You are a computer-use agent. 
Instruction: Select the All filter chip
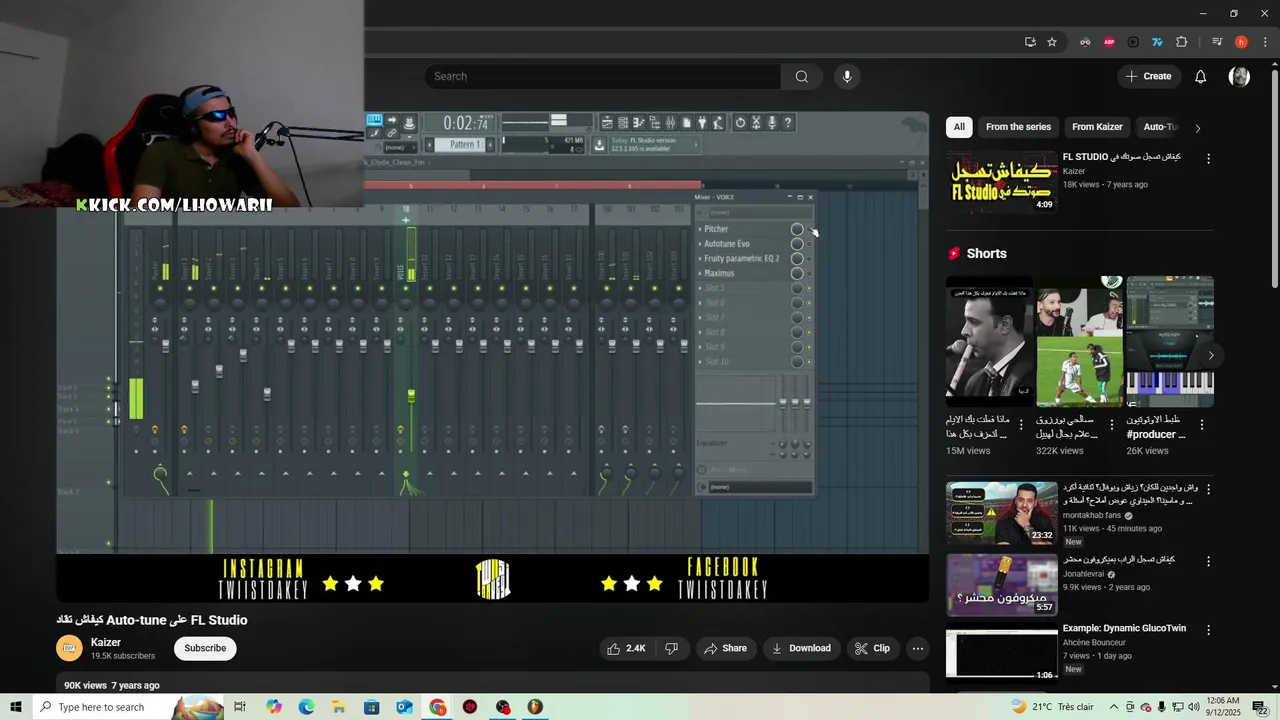[x=959, y=127]
